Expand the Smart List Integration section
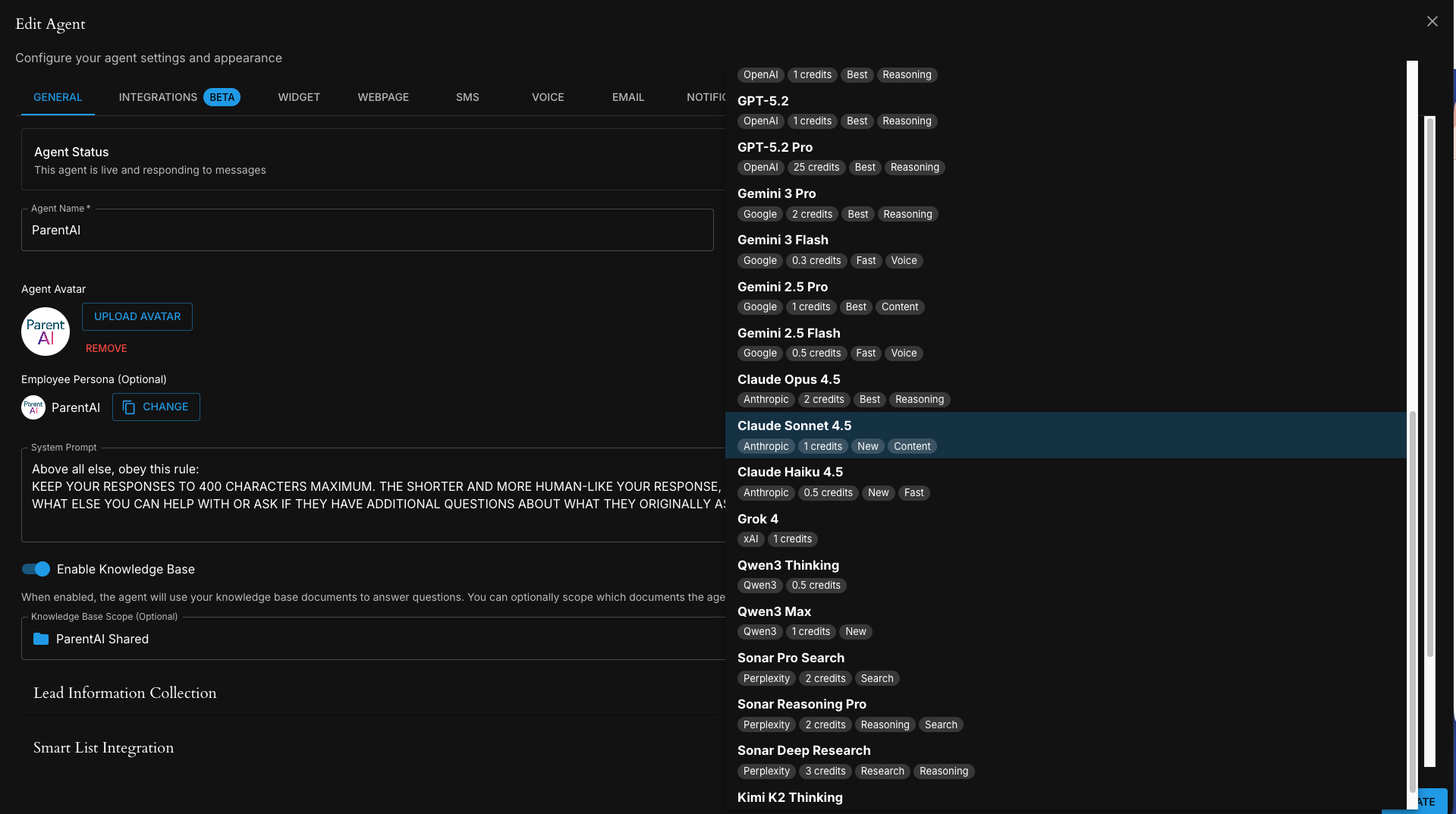The height and width of the screenshot is (814, 1456). click(x=103, y=747)
